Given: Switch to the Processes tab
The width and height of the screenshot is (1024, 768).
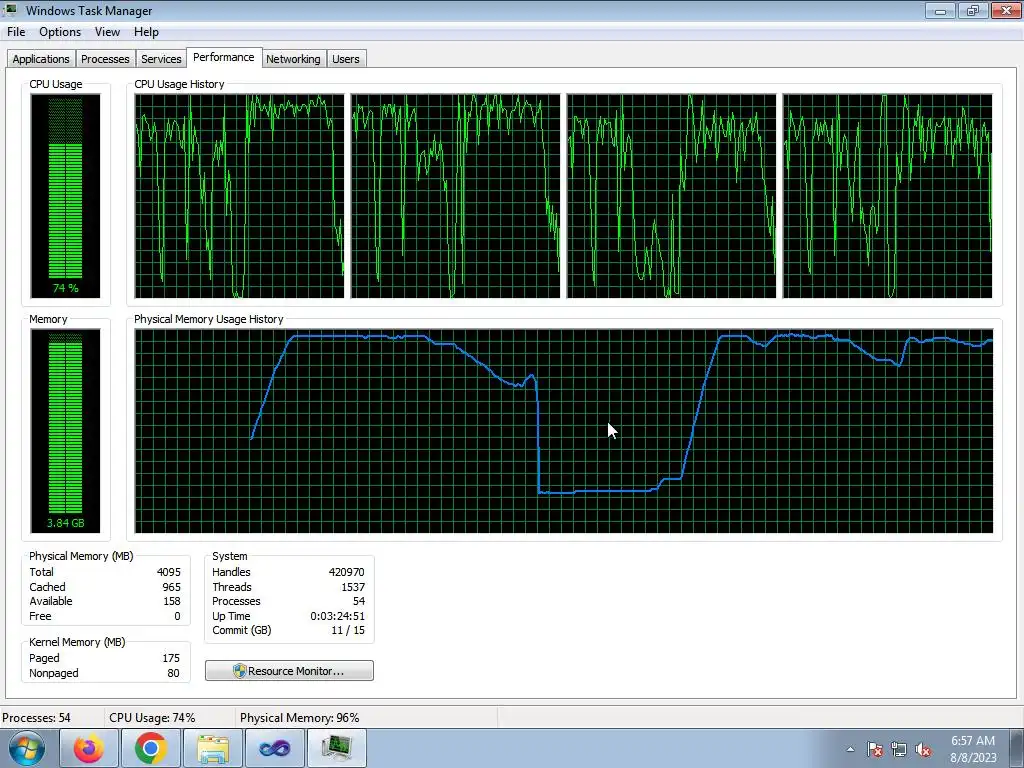Looking at the screenshot, I should (105, 59).
